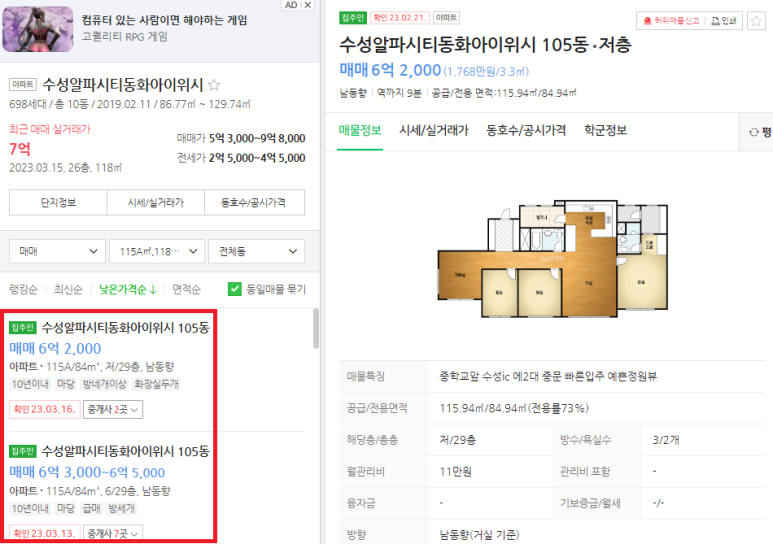Click the 인쇄 print icon
This screenshot has height=544, width=773.
715,21
